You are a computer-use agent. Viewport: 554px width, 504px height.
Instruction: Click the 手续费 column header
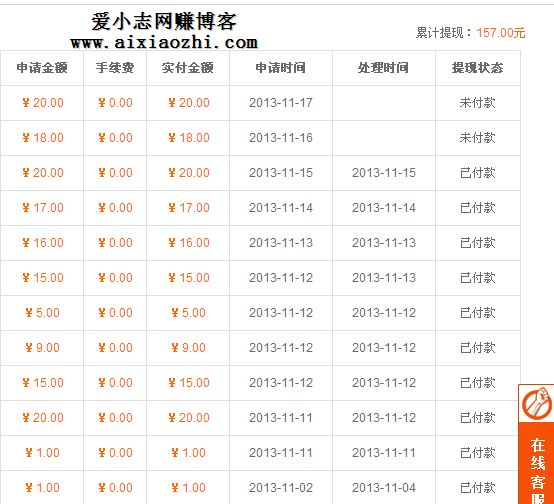[x=115, y=68]
